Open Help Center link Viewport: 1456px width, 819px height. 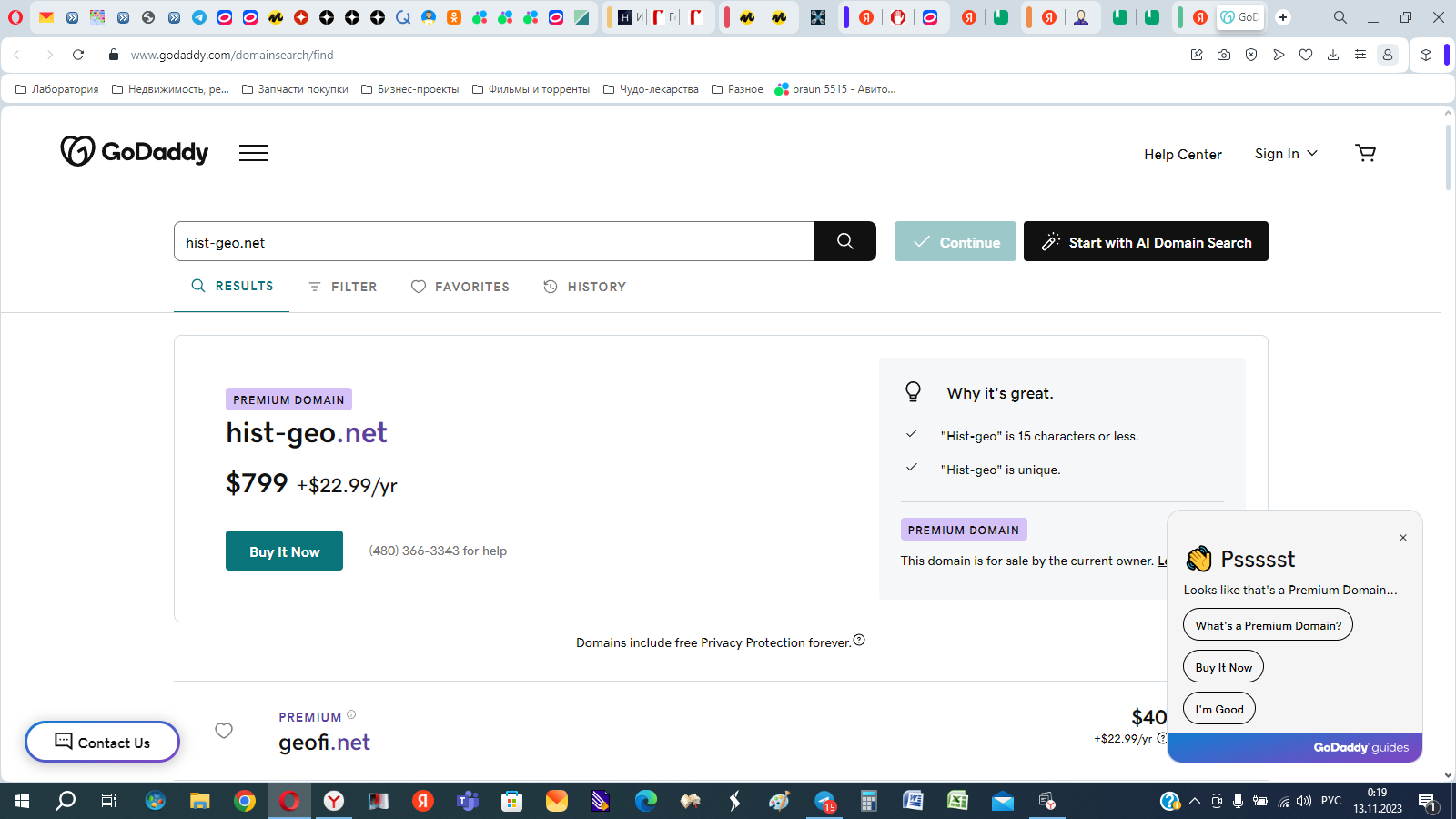(x=1183, y=155)
